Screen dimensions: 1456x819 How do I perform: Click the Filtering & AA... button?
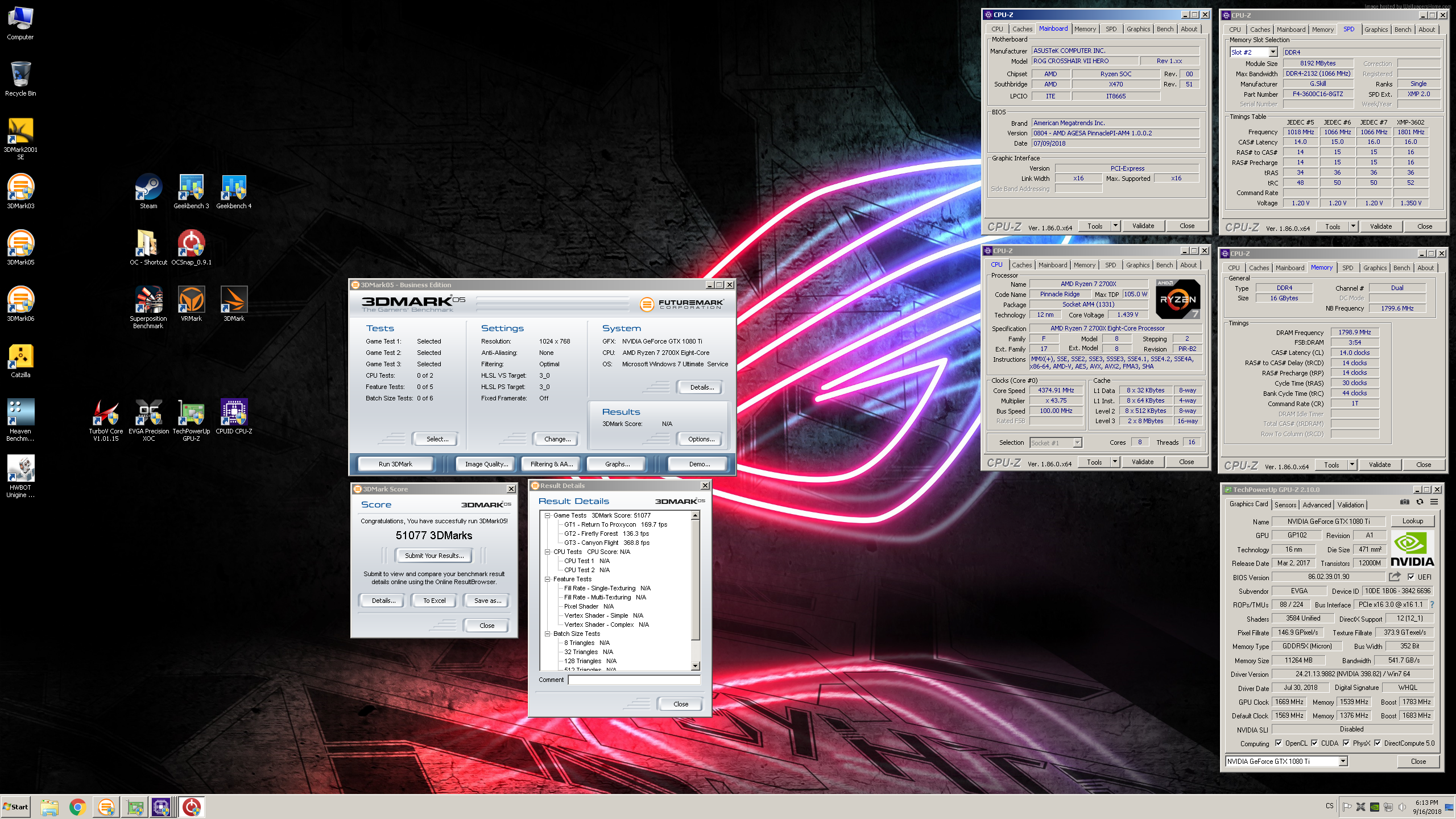pyautogui.click(x=552, y=464)
